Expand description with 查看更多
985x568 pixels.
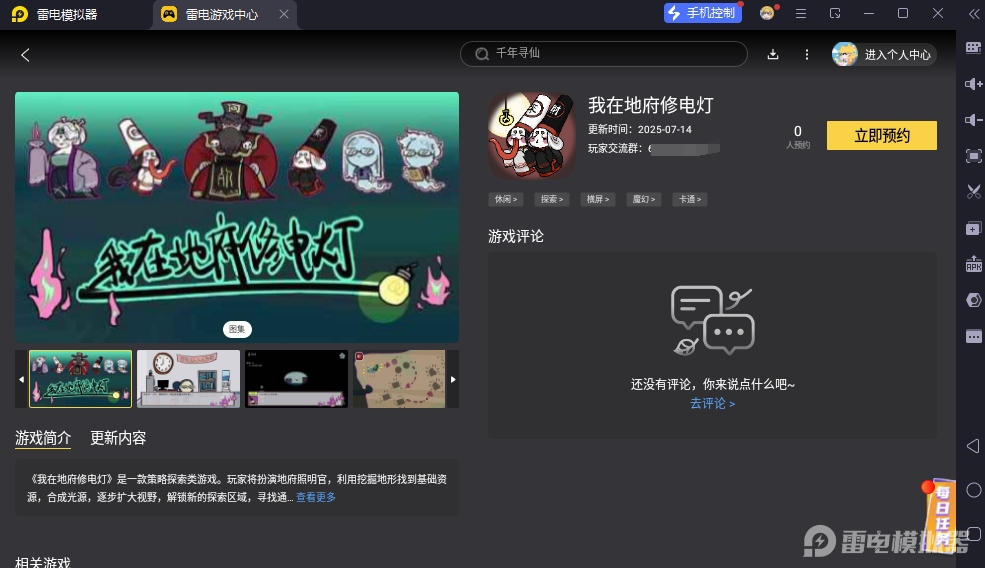coord(316,497)
